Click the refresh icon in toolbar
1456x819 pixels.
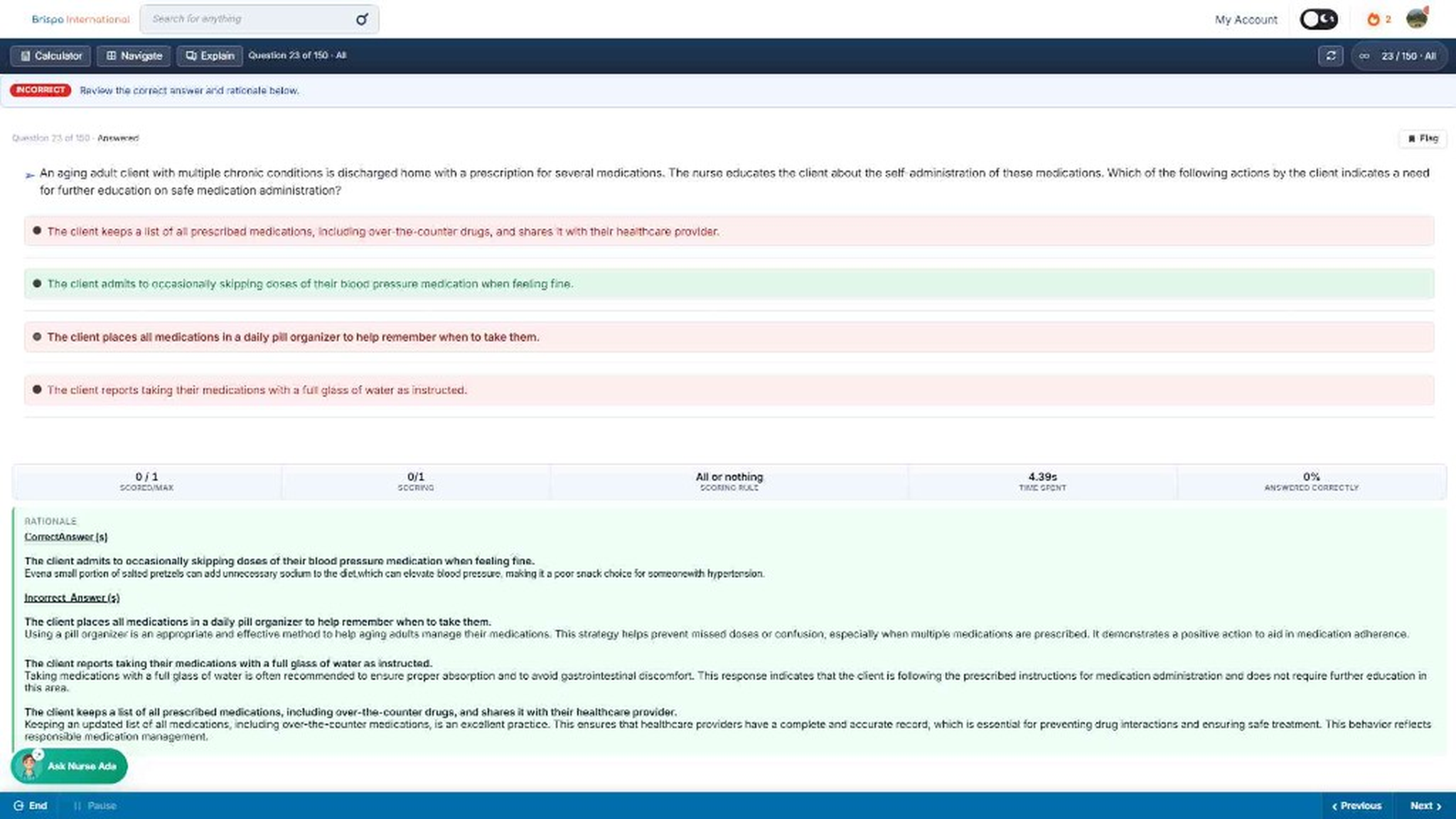1330,55
